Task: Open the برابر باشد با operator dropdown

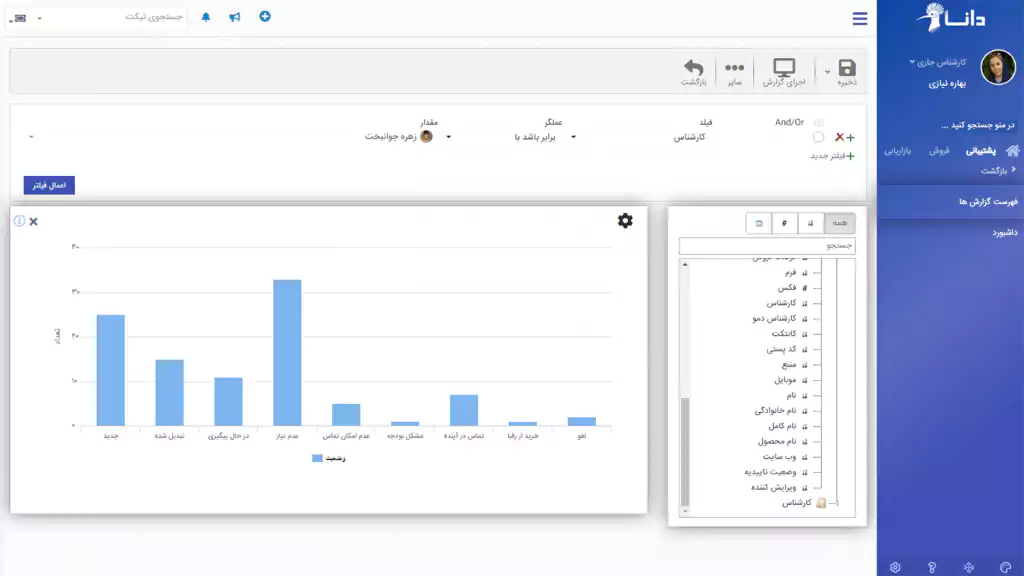Action: [545, 138]
